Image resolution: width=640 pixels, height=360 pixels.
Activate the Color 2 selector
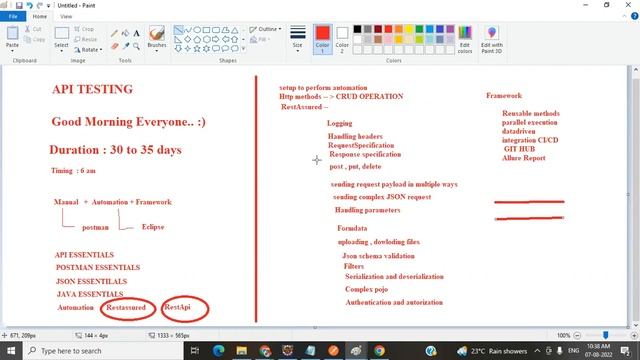pyautogui.click(x=342, y=40)
